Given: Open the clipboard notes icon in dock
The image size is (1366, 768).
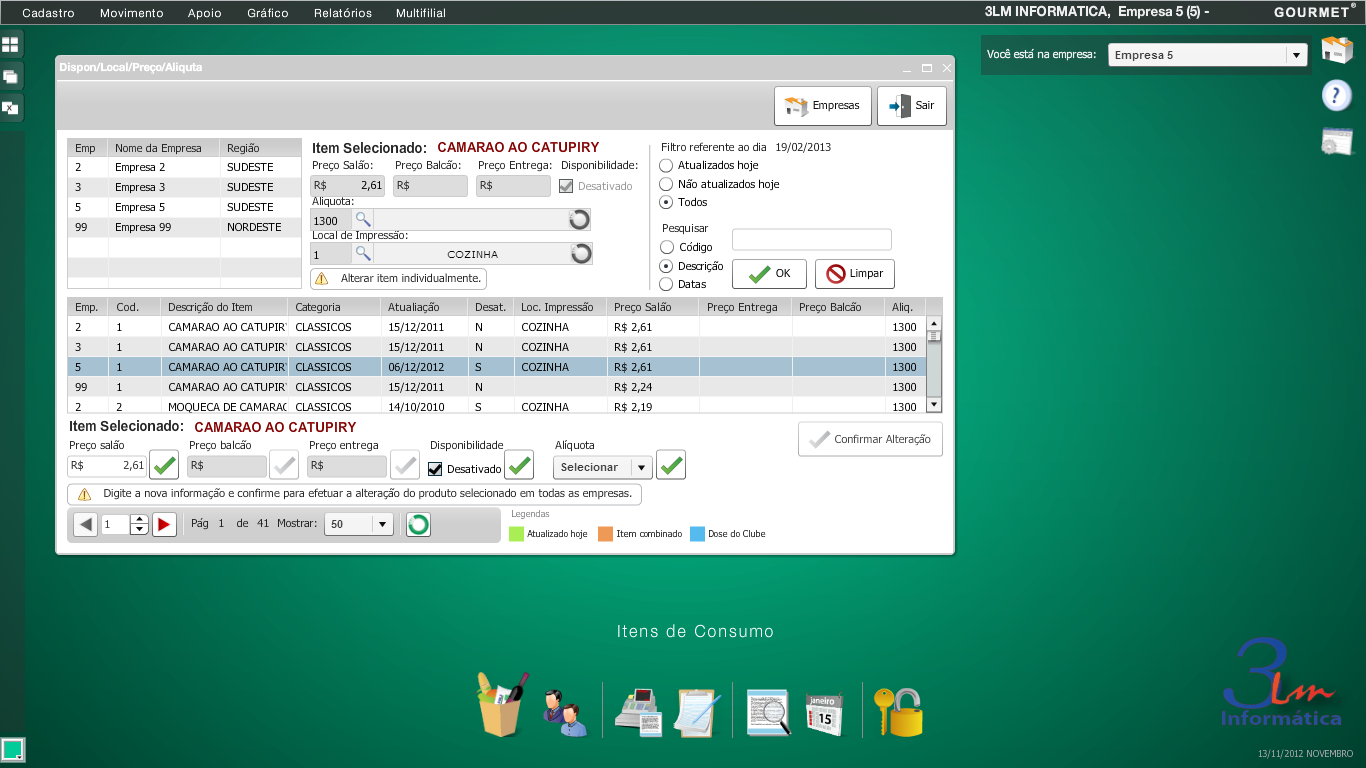Looking at the screenshot, I should 699,713.
